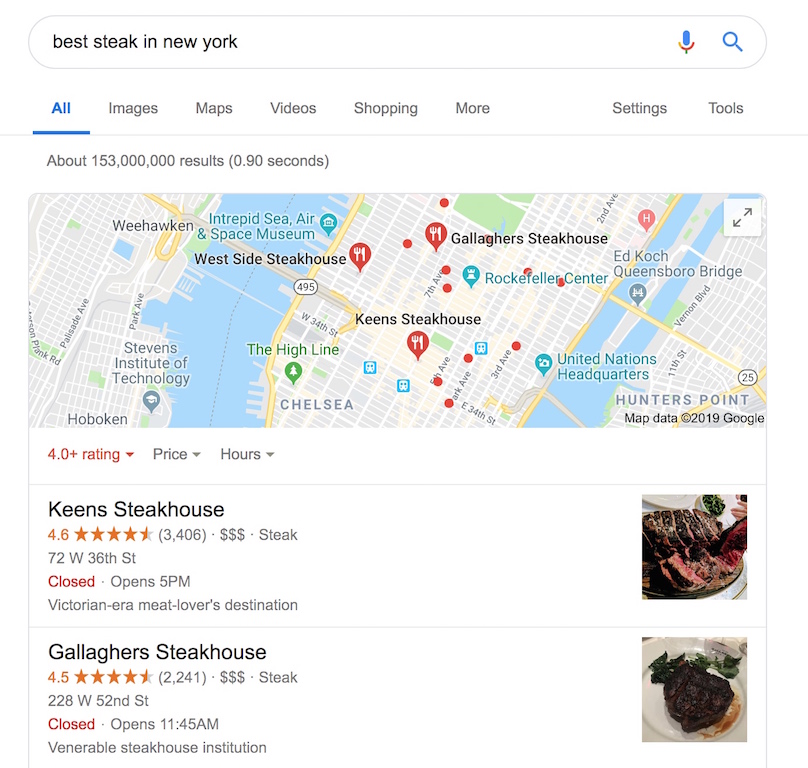Select the Keens Steakhouse map pin
The height and width of the screenshot is (768, 808).
click(x=418, y=345)
